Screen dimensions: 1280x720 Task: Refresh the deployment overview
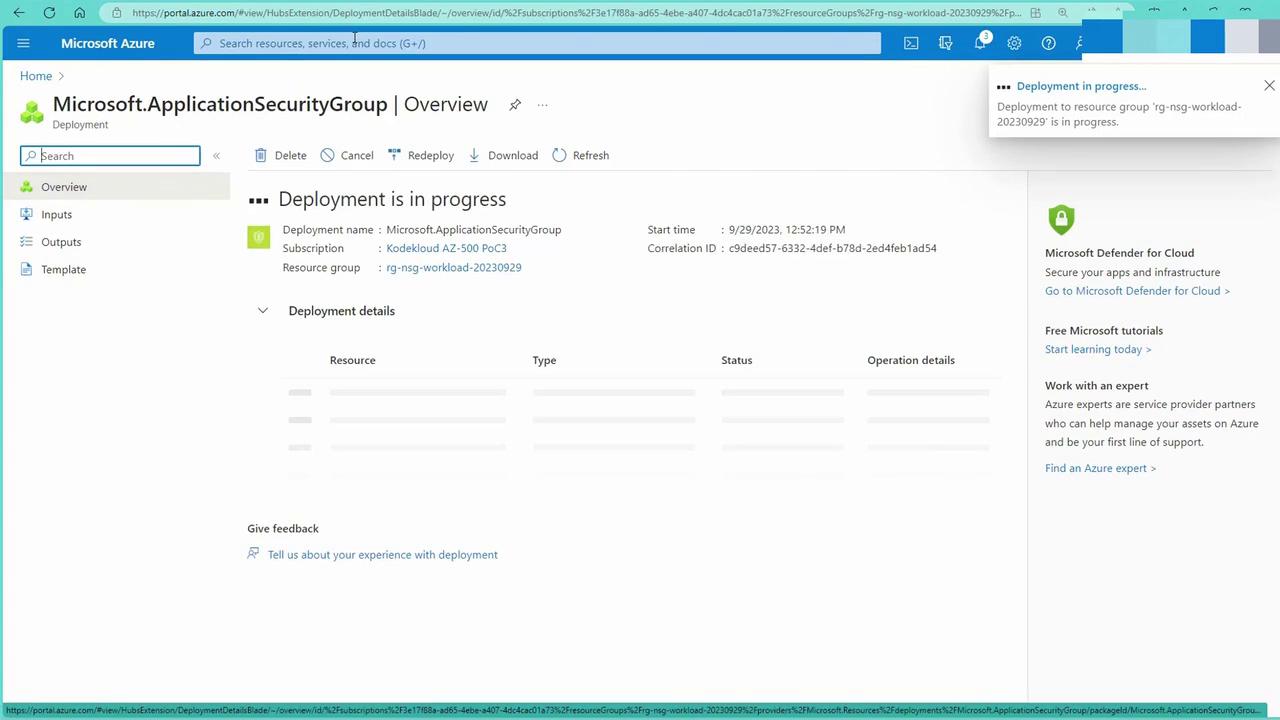(580, 155)
